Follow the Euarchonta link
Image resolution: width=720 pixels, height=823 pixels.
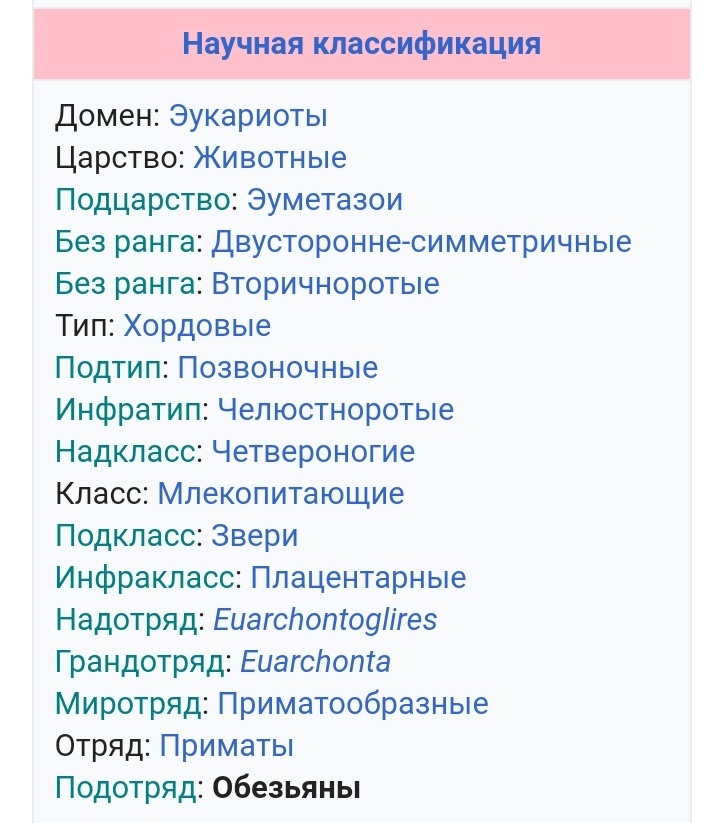(316, 662)
